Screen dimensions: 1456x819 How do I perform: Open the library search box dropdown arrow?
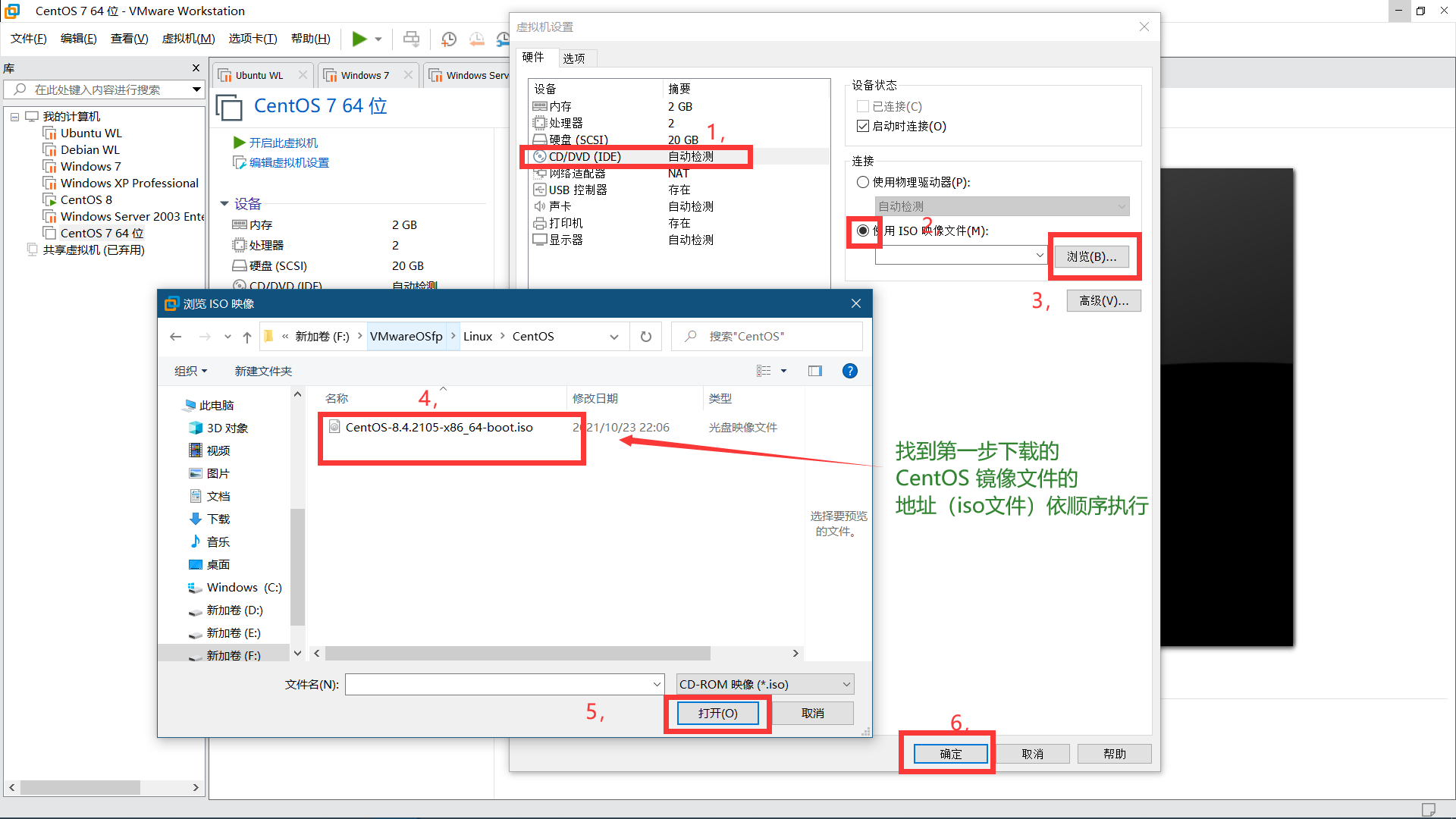[x=196, y=89]
